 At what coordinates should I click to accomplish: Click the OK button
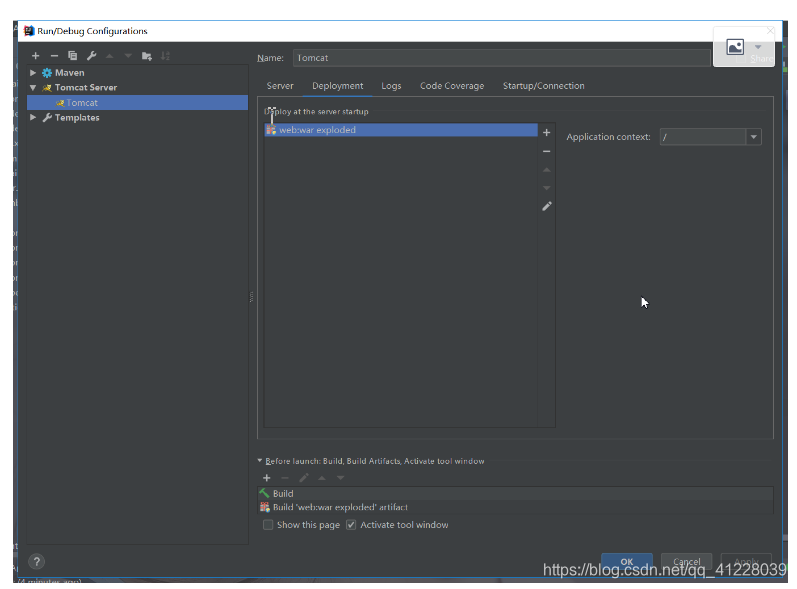[627, 562]
